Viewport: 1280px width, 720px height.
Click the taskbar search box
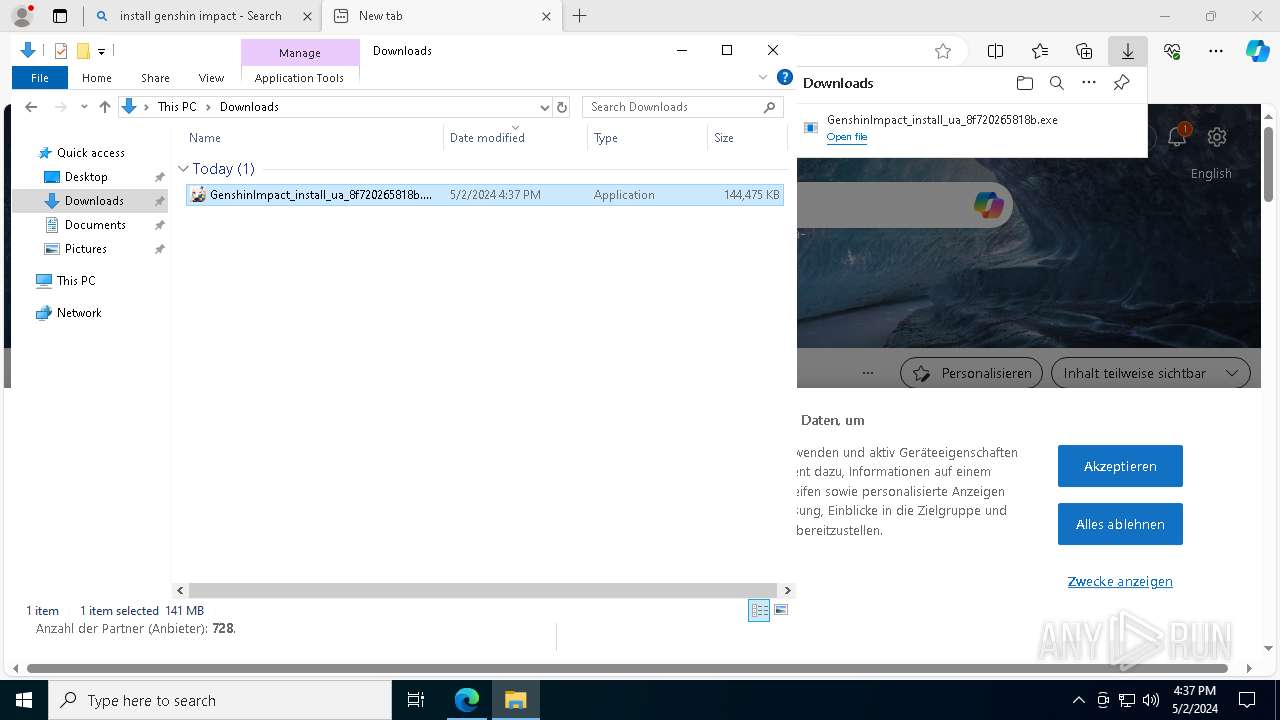click(220, 700)
